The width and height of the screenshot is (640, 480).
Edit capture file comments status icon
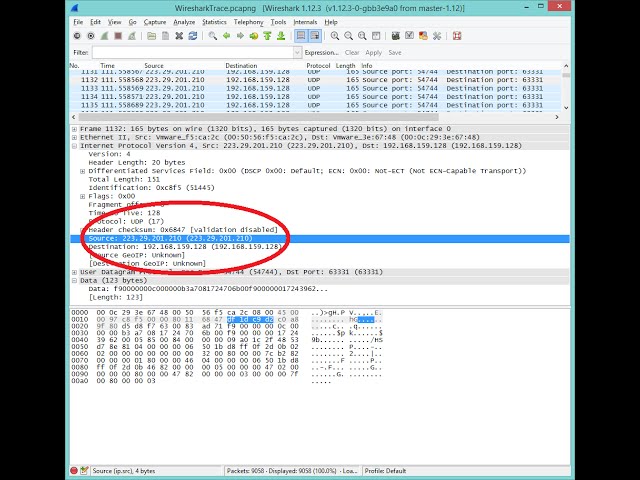coord(84,471)
